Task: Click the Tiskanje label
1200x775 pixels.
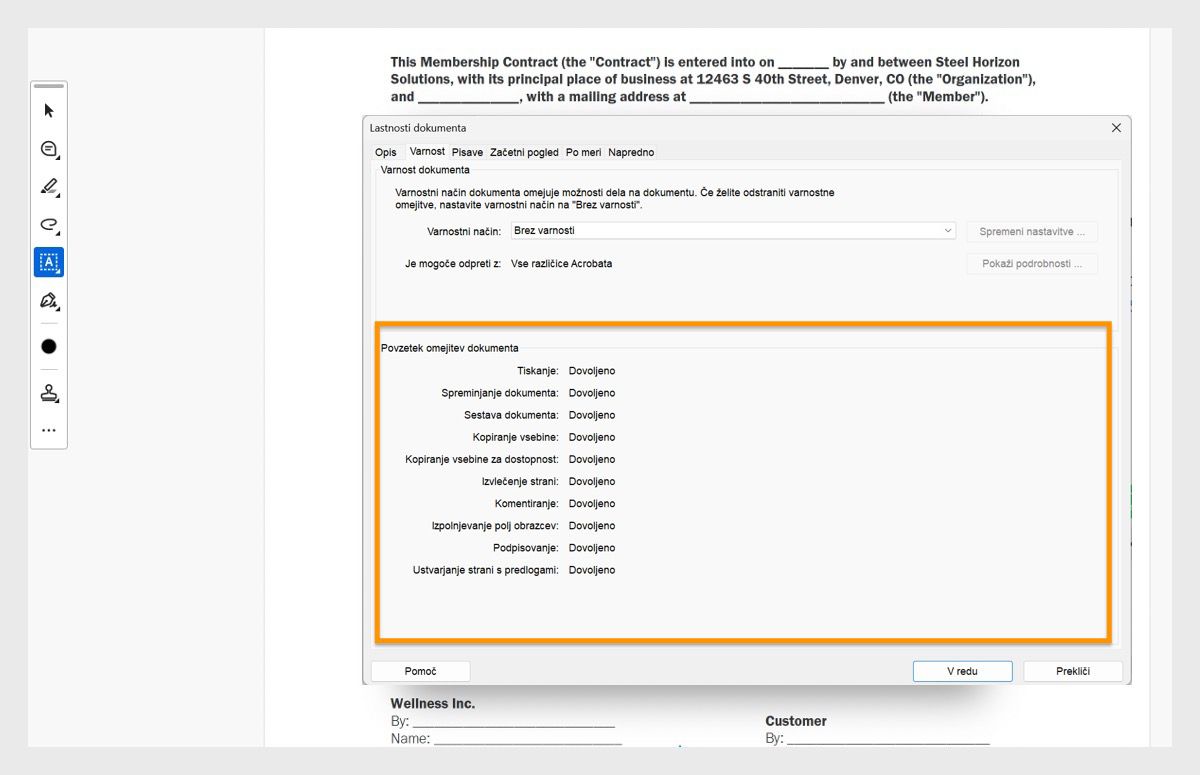Action: click(x=538, y=371)
